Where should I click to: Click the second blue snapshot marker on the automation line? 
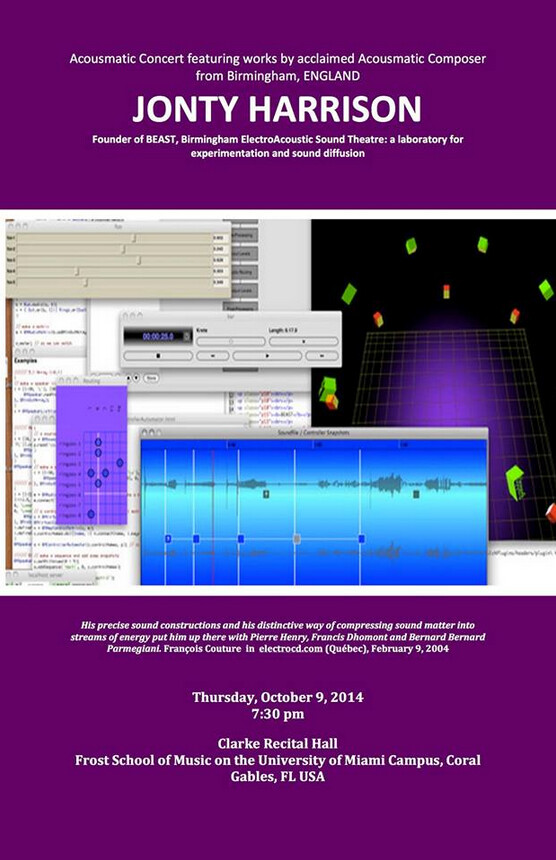pos(196,539)
